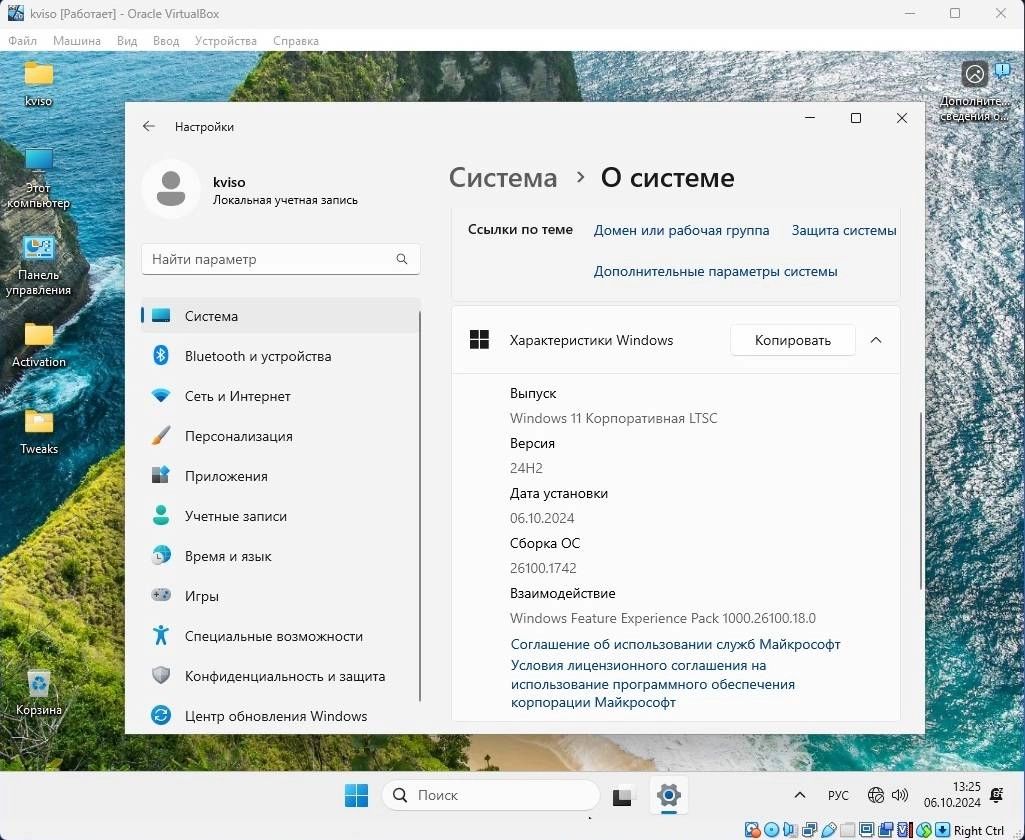
Task: Open the Ввод menu
Action: coord(166,41)
